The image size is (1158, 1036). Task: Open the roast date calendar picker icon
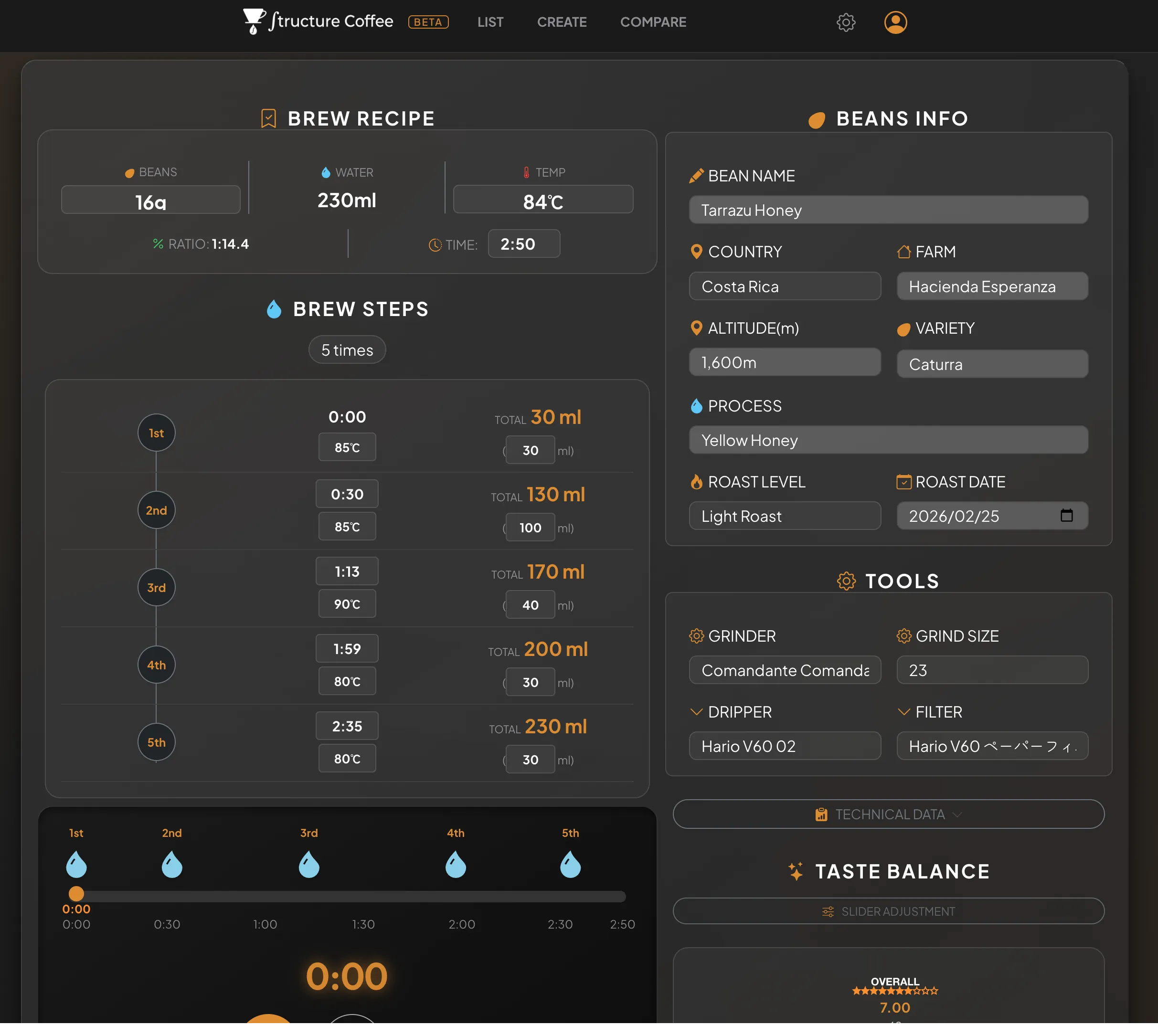point(1066,515)
